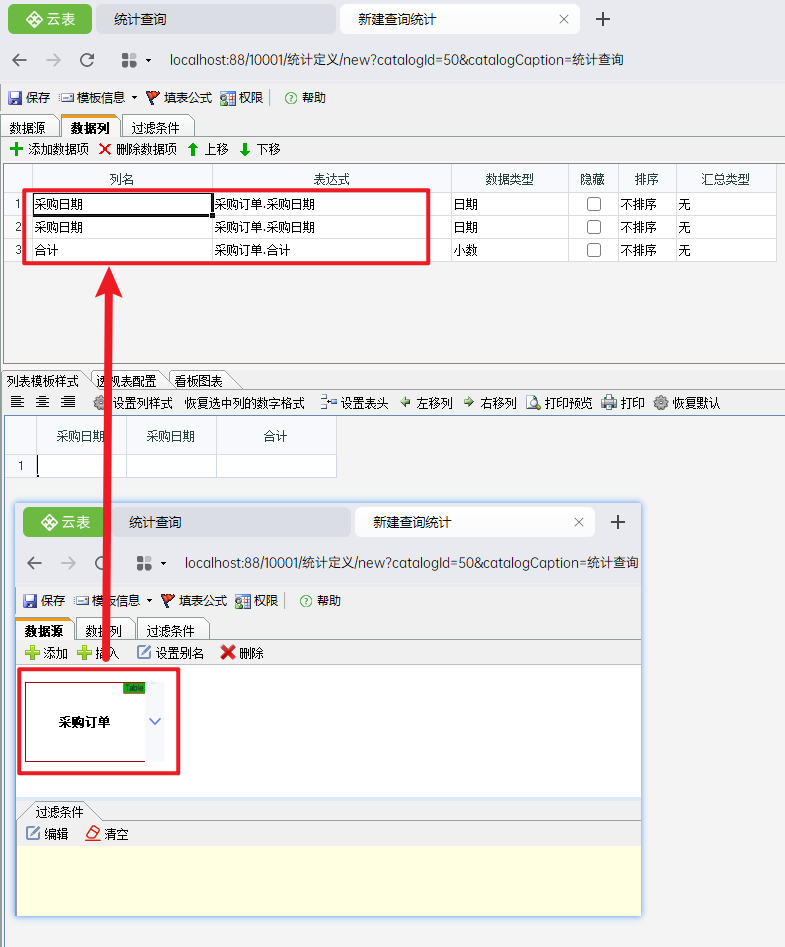Click 恢复选中列的数字格式
The width and height of the screenshot is (785, 947).
[x=245, y=403]
